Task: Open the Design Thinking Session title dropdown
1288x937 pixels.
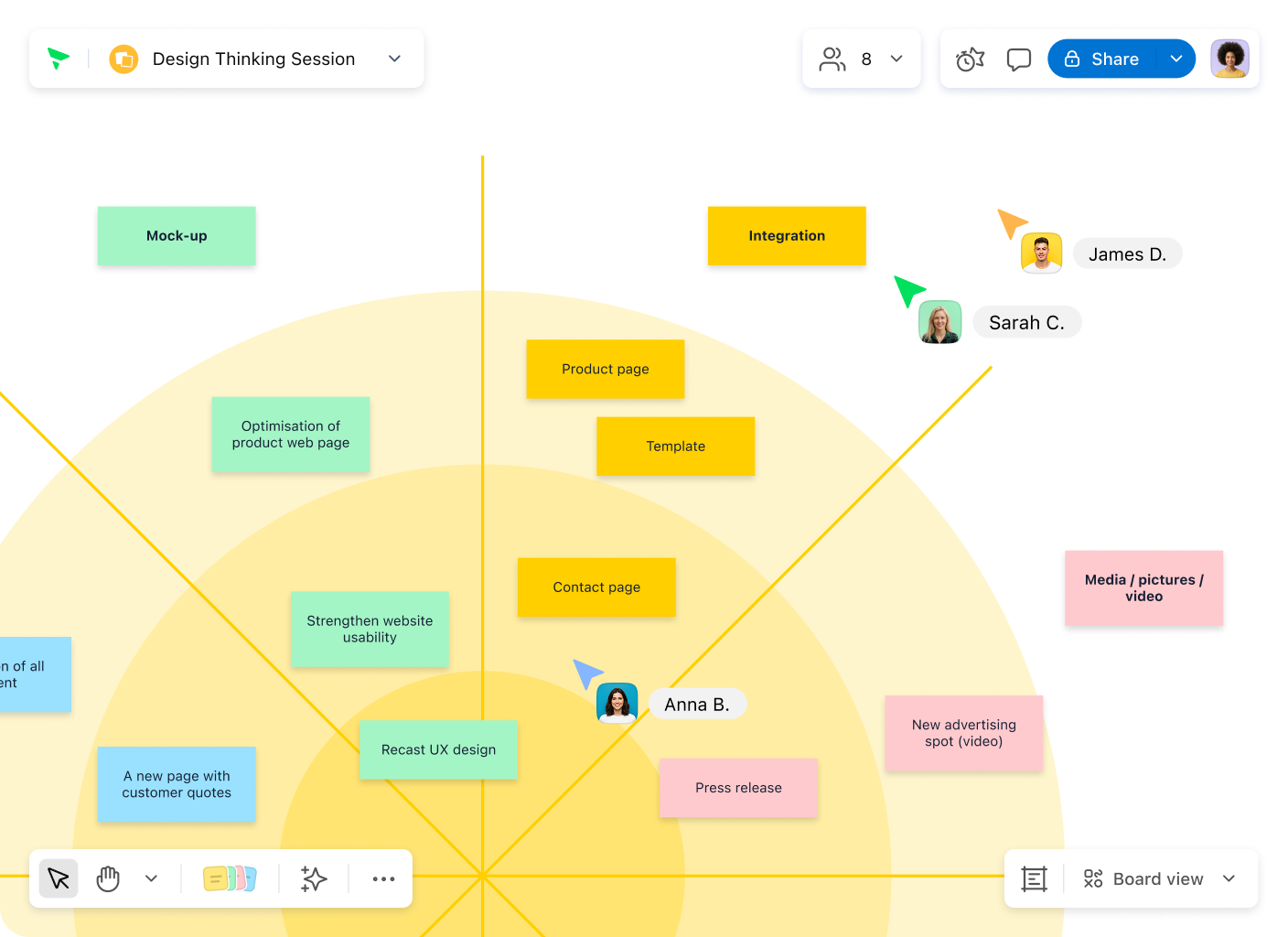Action: tap(394, 59)
